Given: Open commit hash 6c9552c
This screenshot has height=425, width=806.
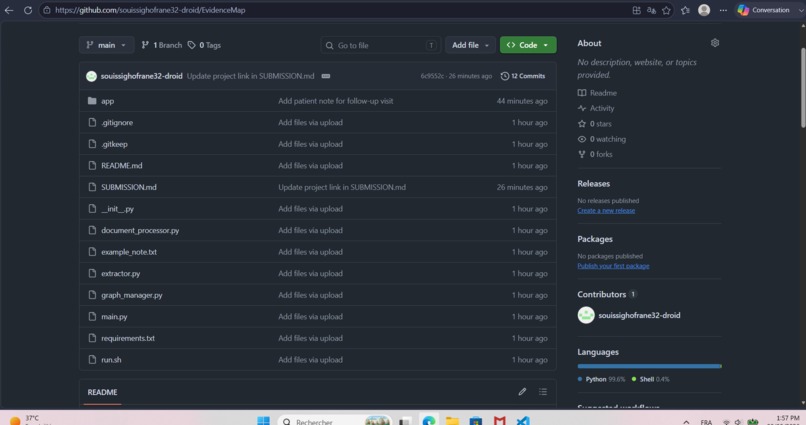Looking at the screenshot, I should pyautogui.click(x=432, y=76).
